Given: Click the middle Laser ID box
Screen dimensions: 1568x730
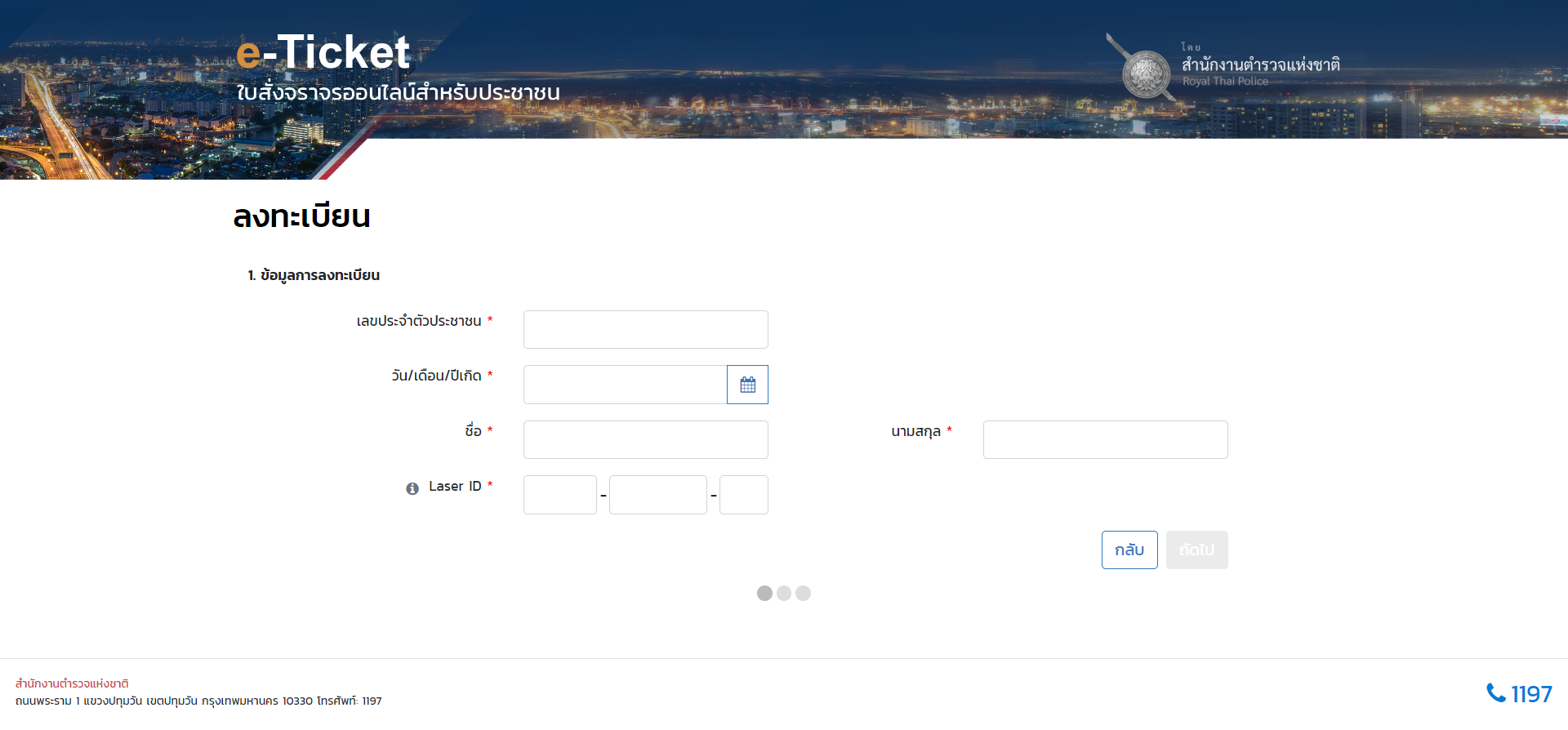Looking at the screenshot, I should pos(657,495).
